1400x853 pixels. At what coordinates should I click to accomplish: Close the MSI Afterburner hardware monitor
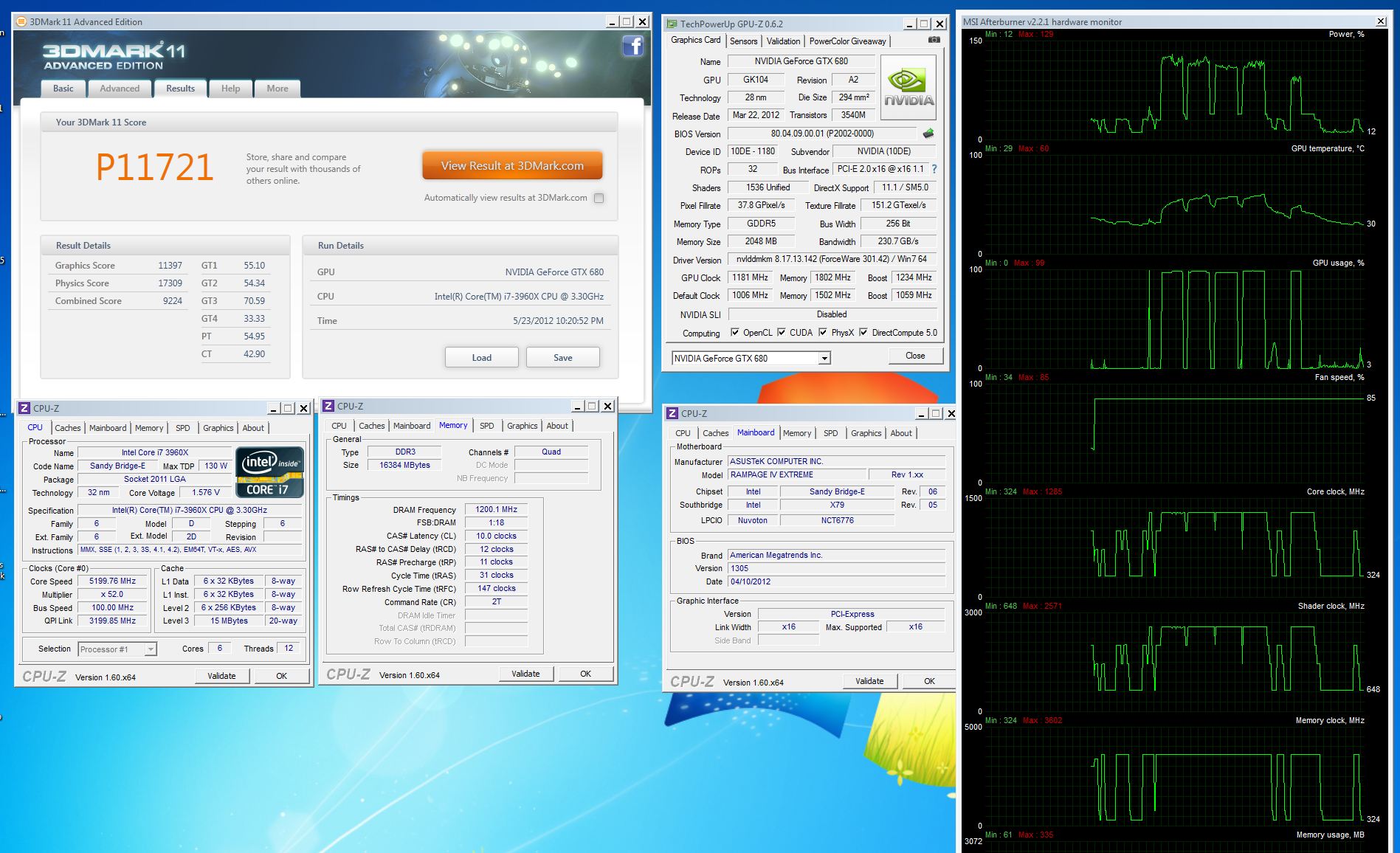tap(1381, 21)
